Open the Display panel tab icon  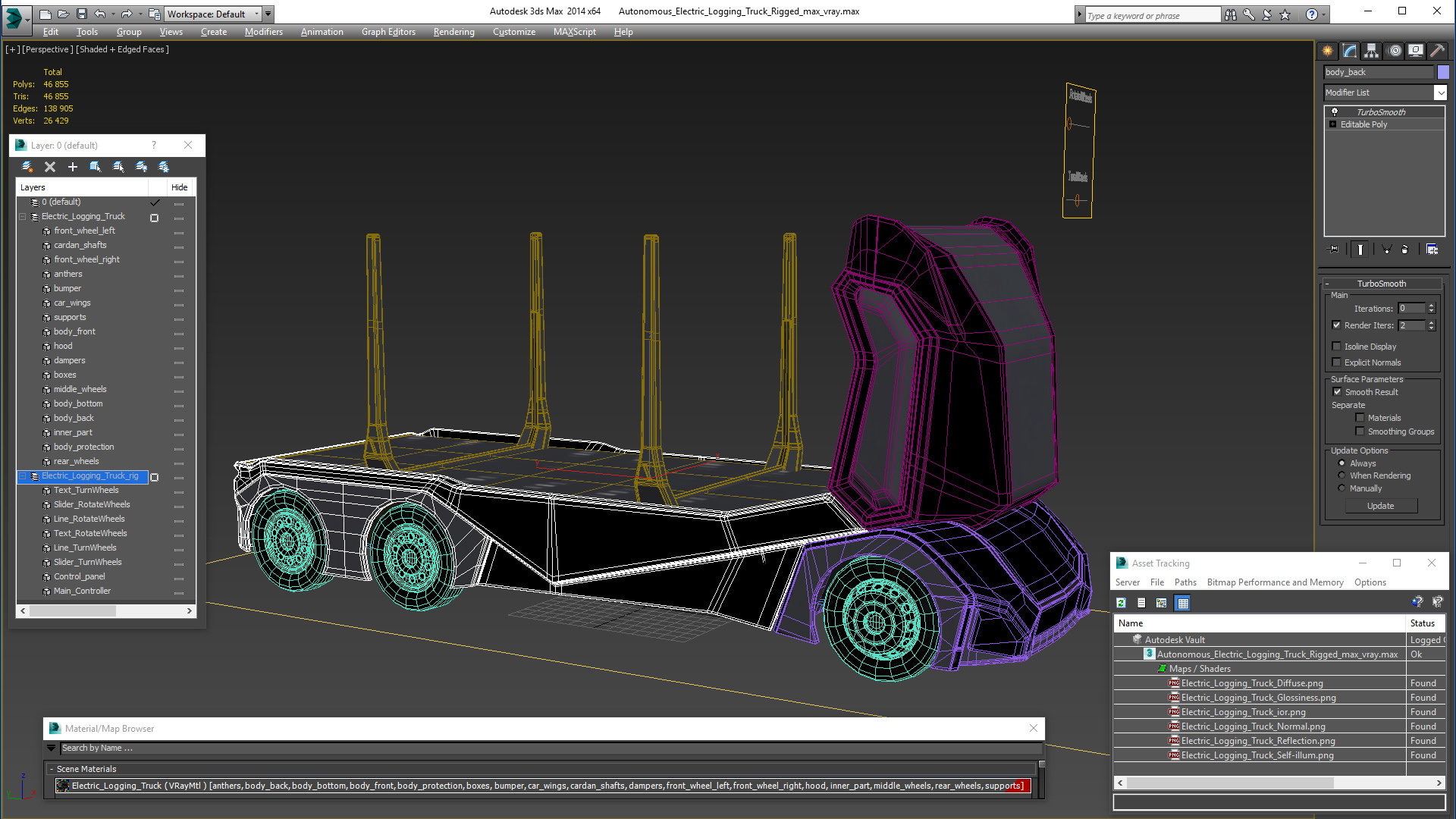click(x=1415, y=51)
